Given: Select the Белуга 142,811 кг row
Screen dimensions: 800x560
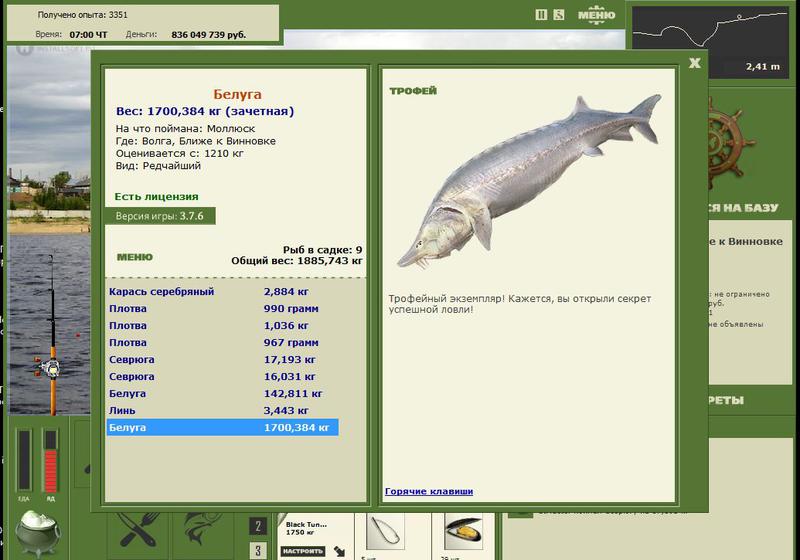Looking at the screenshot, I should click(x=222, y=393).
